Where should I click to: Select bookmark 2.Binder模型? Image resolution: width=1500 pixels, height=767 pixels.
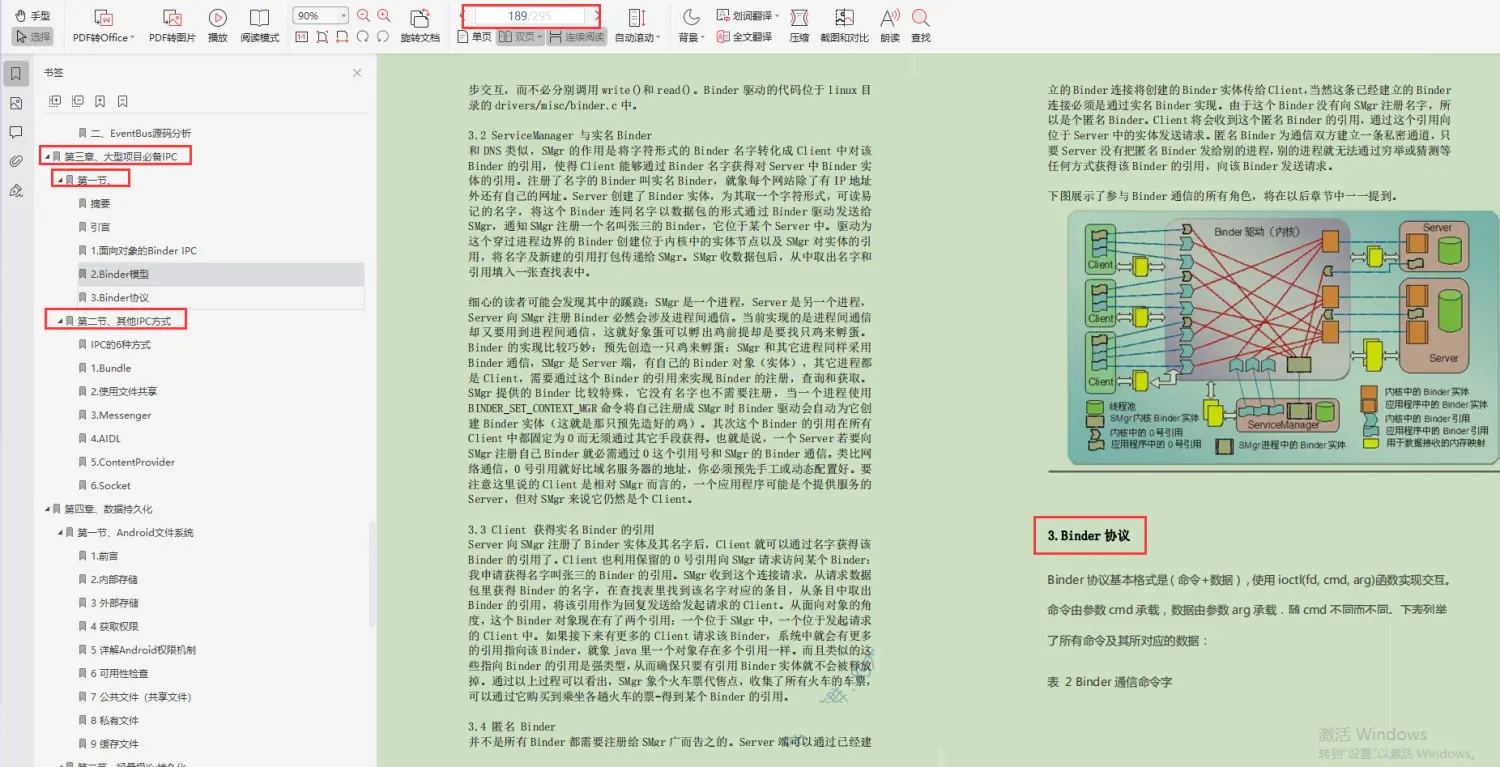(x=221, y=274)
